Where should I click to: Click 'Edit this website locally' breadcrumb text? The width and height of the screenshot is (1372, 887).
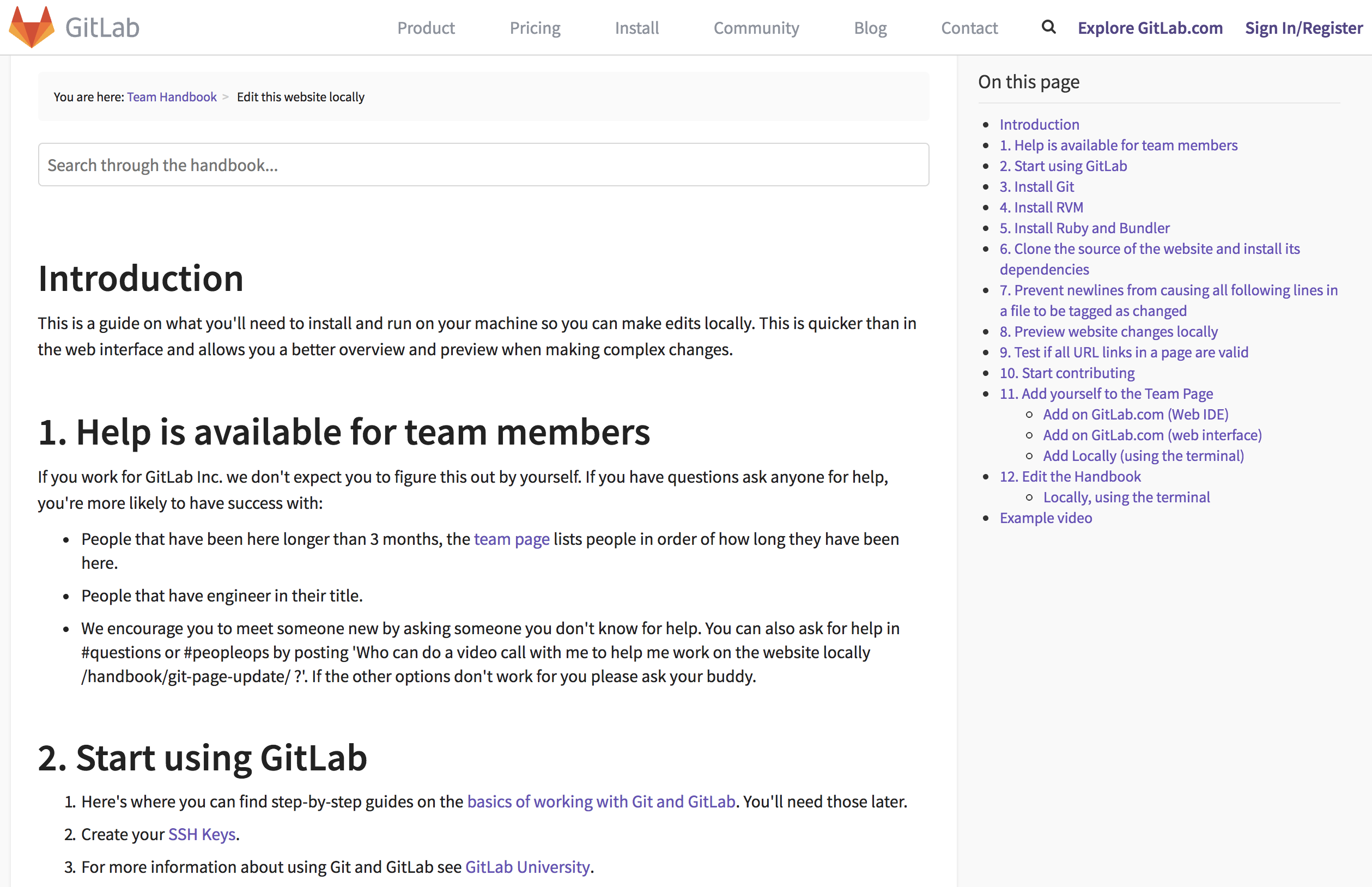[300, 97]
